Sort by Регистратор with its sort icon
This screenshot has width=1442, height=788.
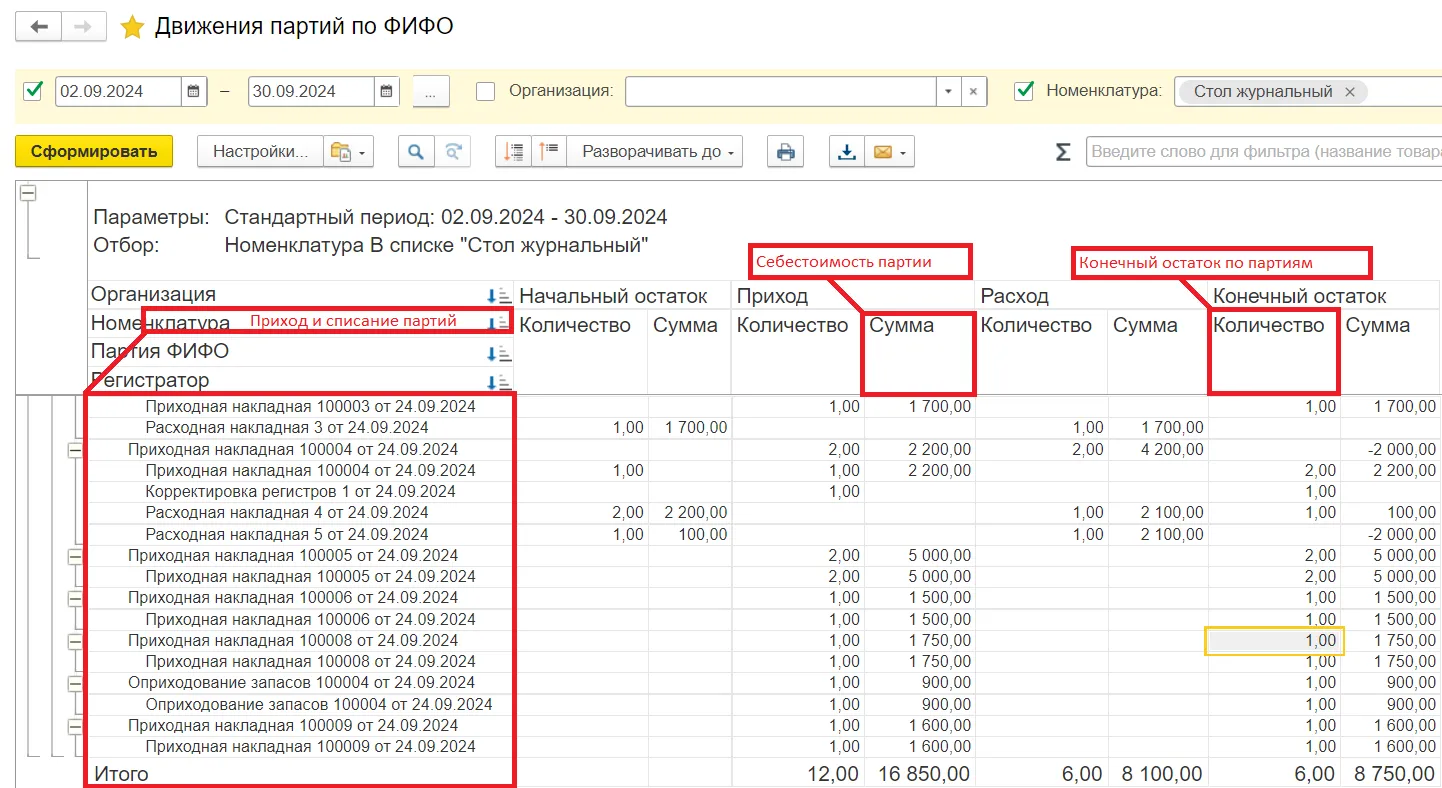tap(498, 382)
